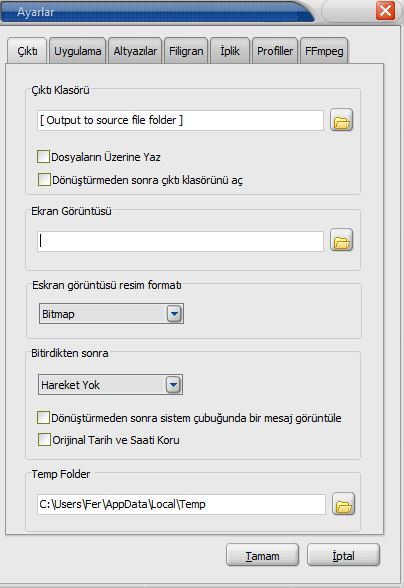Open the Bitmap image format dropdown

click(x=174, y=314)
